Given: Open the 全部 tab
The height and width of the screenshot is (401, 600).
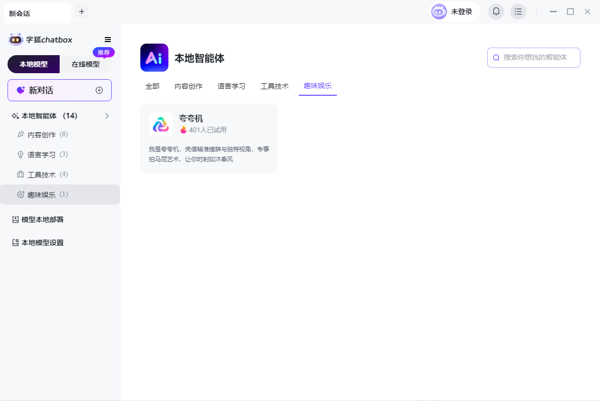Looking at the screenshot, I should 152,87.
